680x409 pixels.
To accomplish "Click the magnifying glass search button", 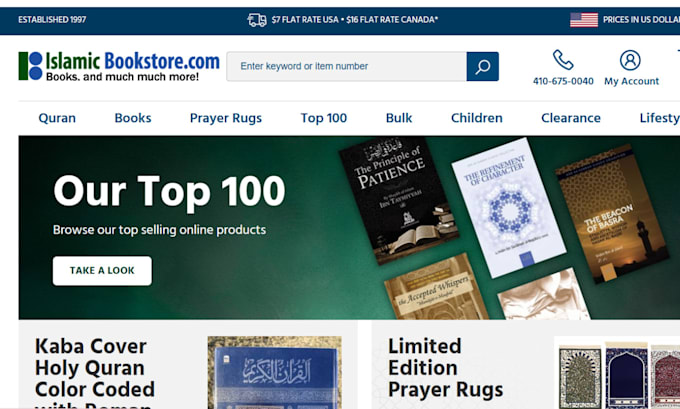I will (x=482, y=66).
